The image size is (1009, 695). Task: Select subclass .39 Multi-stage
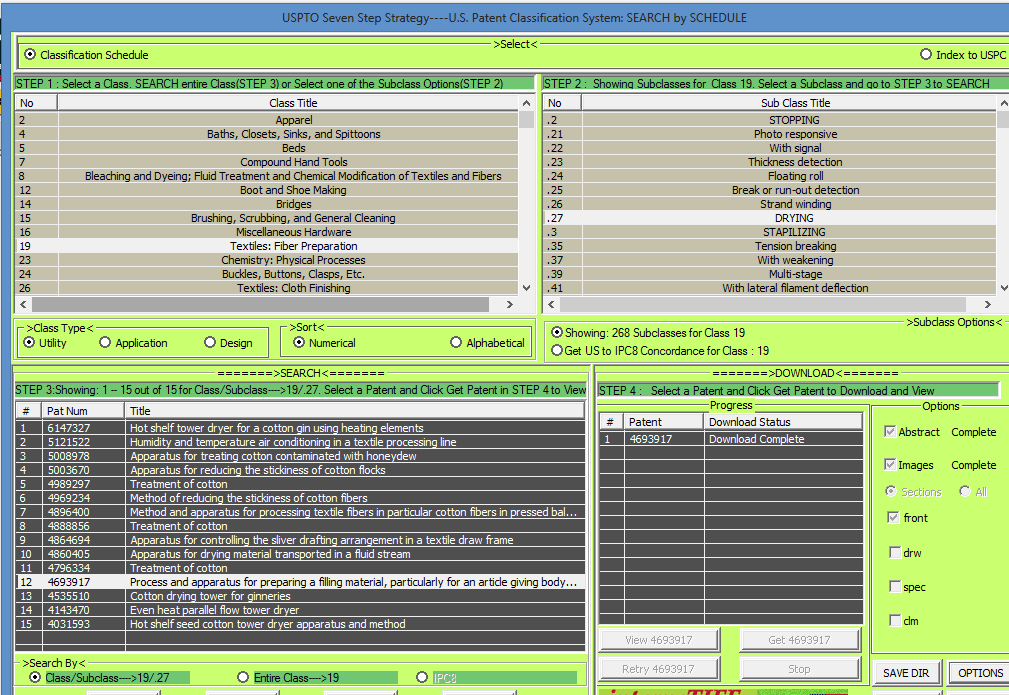[x=770, y=274]
